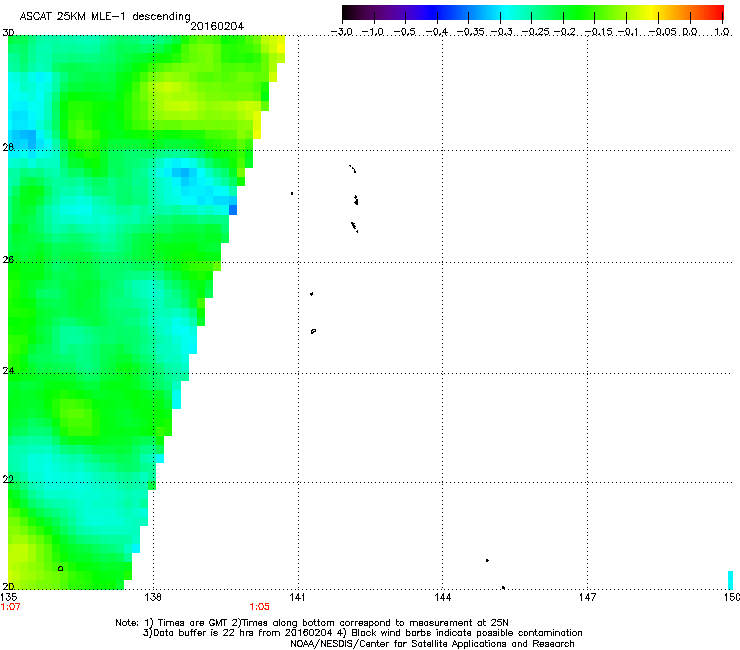Click the latitude label 26
Screen dimensions: 740x650
click(8, 259)
